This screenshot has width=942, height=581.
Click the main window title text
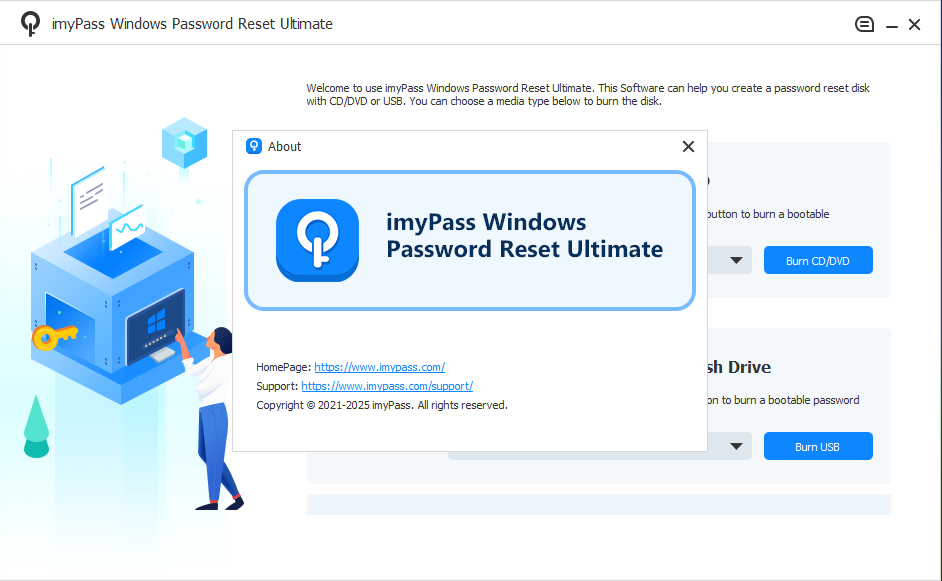click(192, 24)
